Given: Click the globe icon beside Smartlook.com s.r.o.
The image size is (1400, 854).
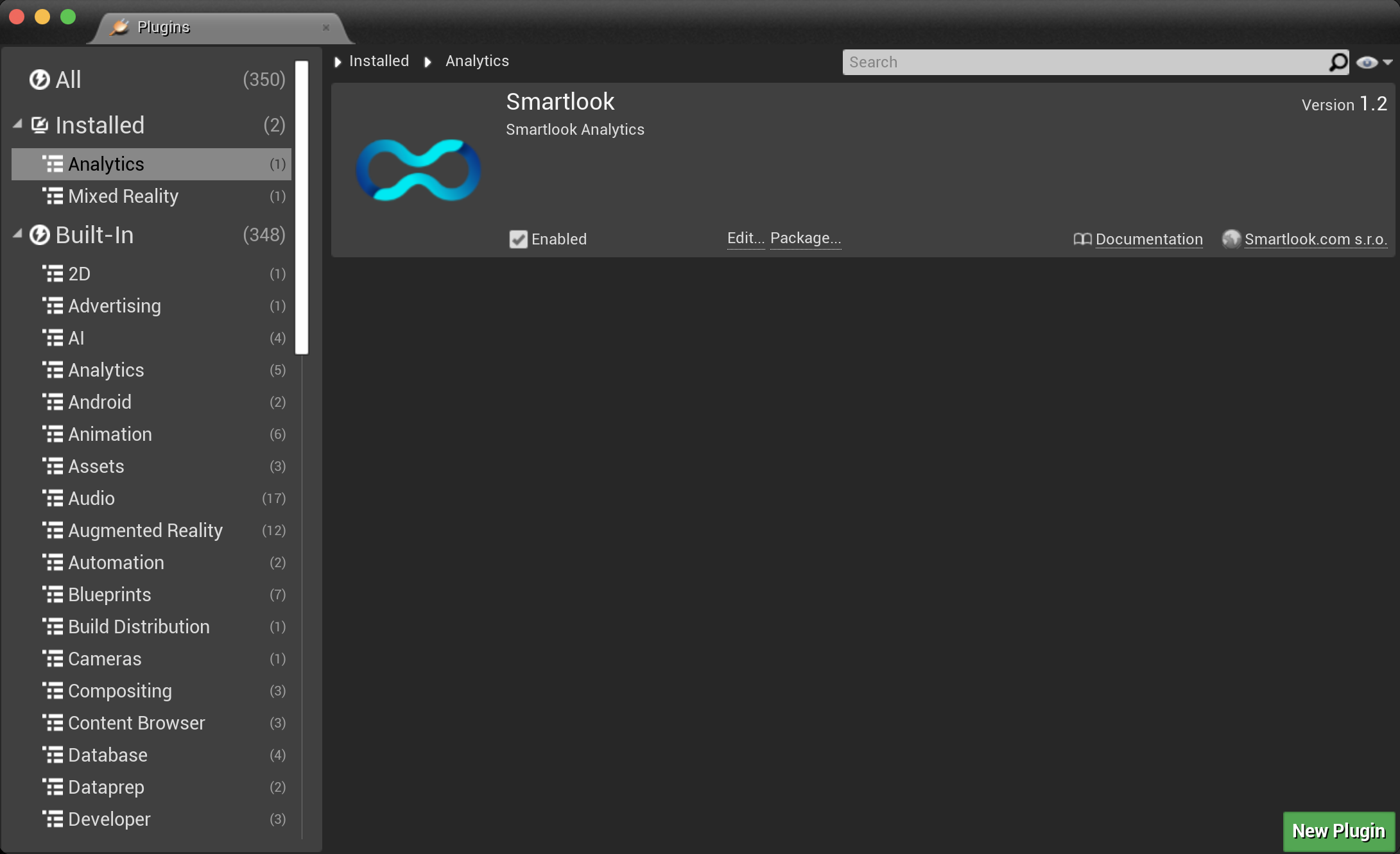Looking at the screenshot, I should (1231, 239).
